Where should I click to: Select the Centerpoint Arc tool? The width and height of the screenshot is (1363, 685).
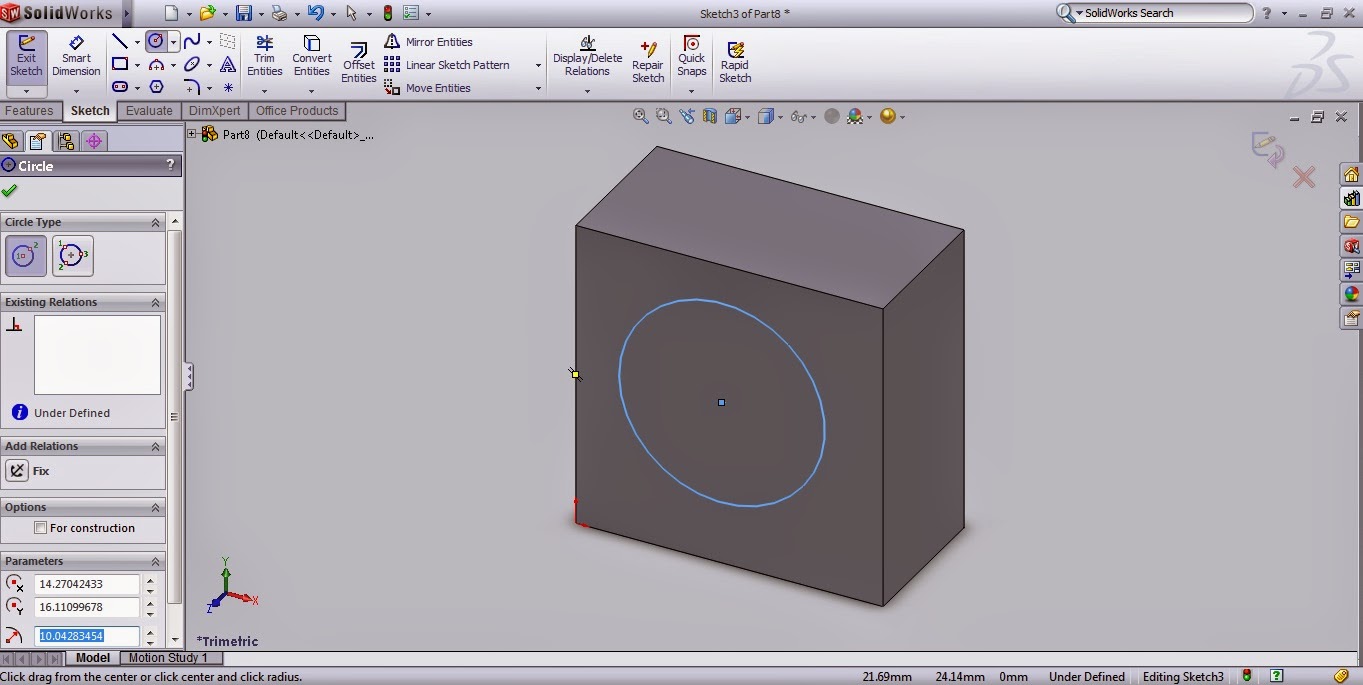156,65
